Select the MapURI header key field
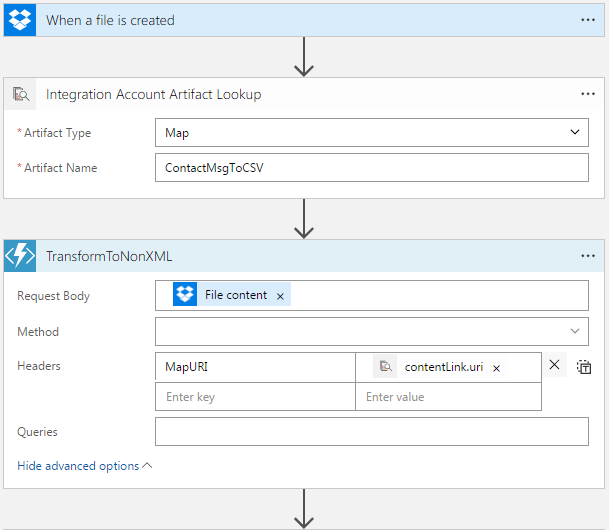Image resolution: width=609 pixels, height=530 pixels. coord(255,367)
